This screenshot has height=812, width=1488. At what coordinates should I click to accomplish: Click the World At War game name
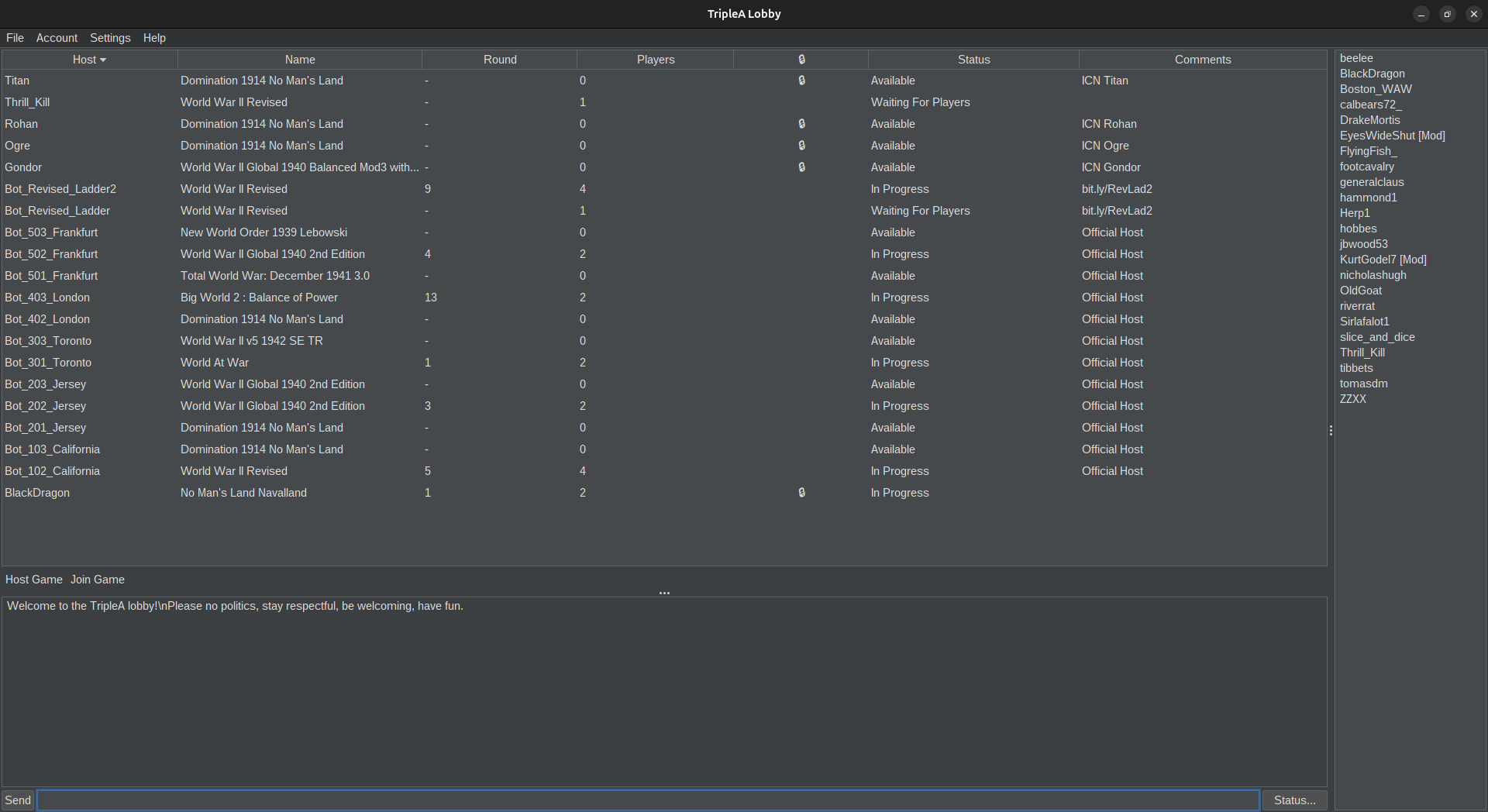tap(215, 363)
